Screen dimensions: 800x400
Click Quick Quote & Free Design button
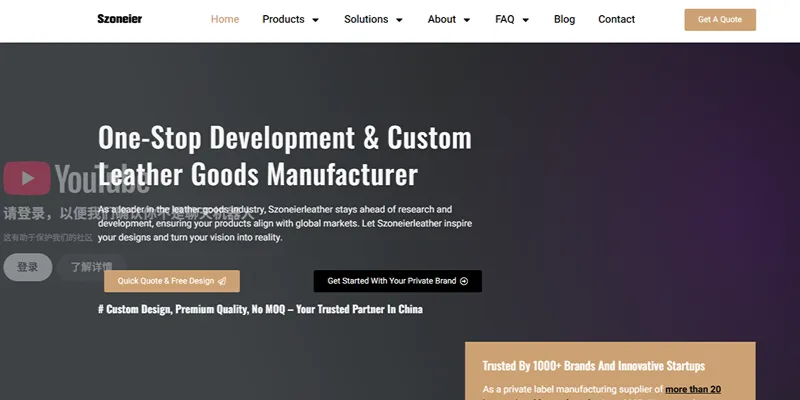pos(172,281)
